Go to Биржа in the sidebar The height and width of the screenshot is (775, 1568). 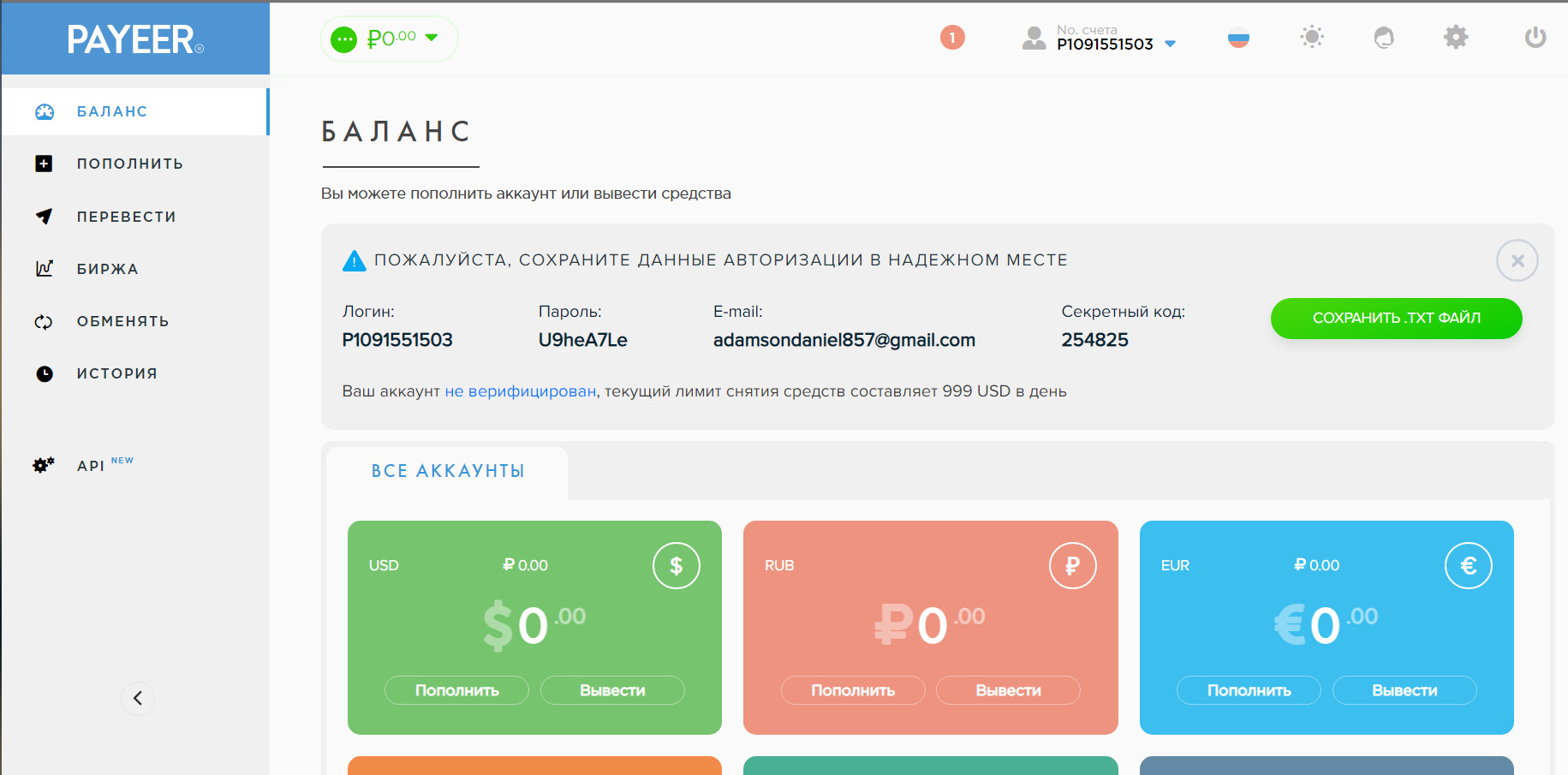[x=107, y=269]
